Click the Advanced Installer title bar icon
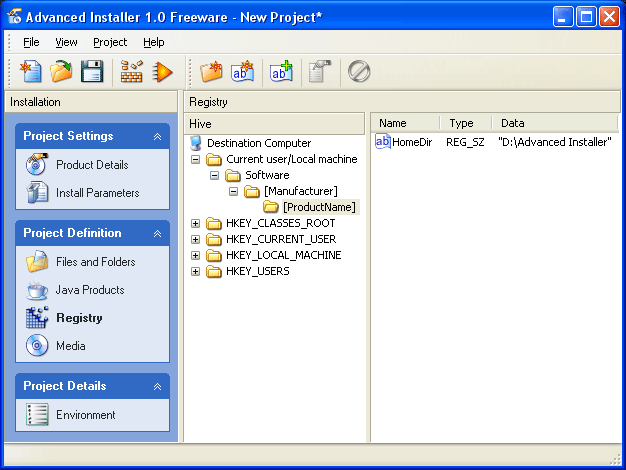Image resolution: width=626 pixels, height=470 pixels. coord(15,17)
